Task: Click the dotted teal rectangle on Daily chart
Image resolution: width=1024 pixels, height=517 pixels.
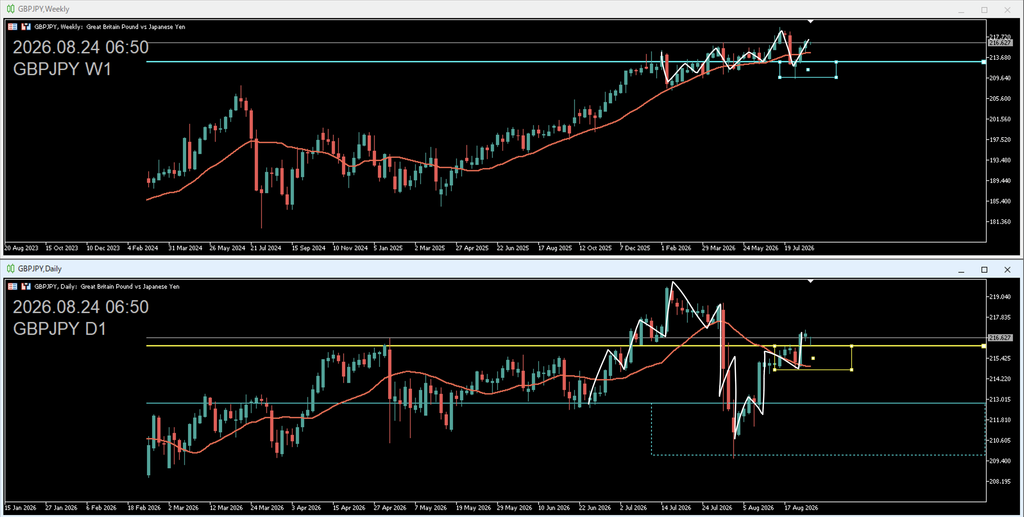Action: pos(818,429)
